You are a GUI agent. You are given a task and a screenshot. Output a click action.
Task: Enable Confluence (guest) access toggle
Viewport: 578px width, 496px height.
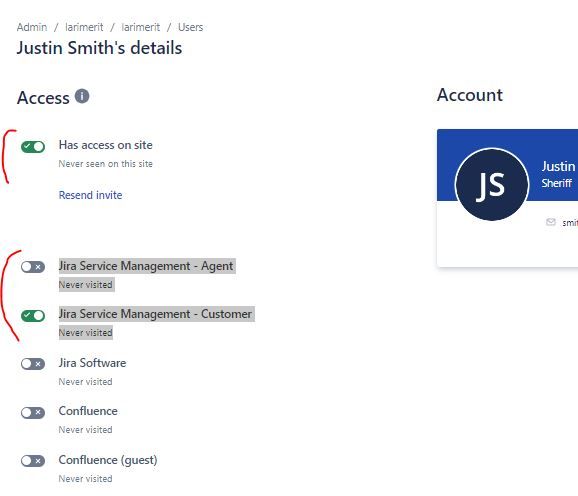pyautogui.click(x=33, y=461)
